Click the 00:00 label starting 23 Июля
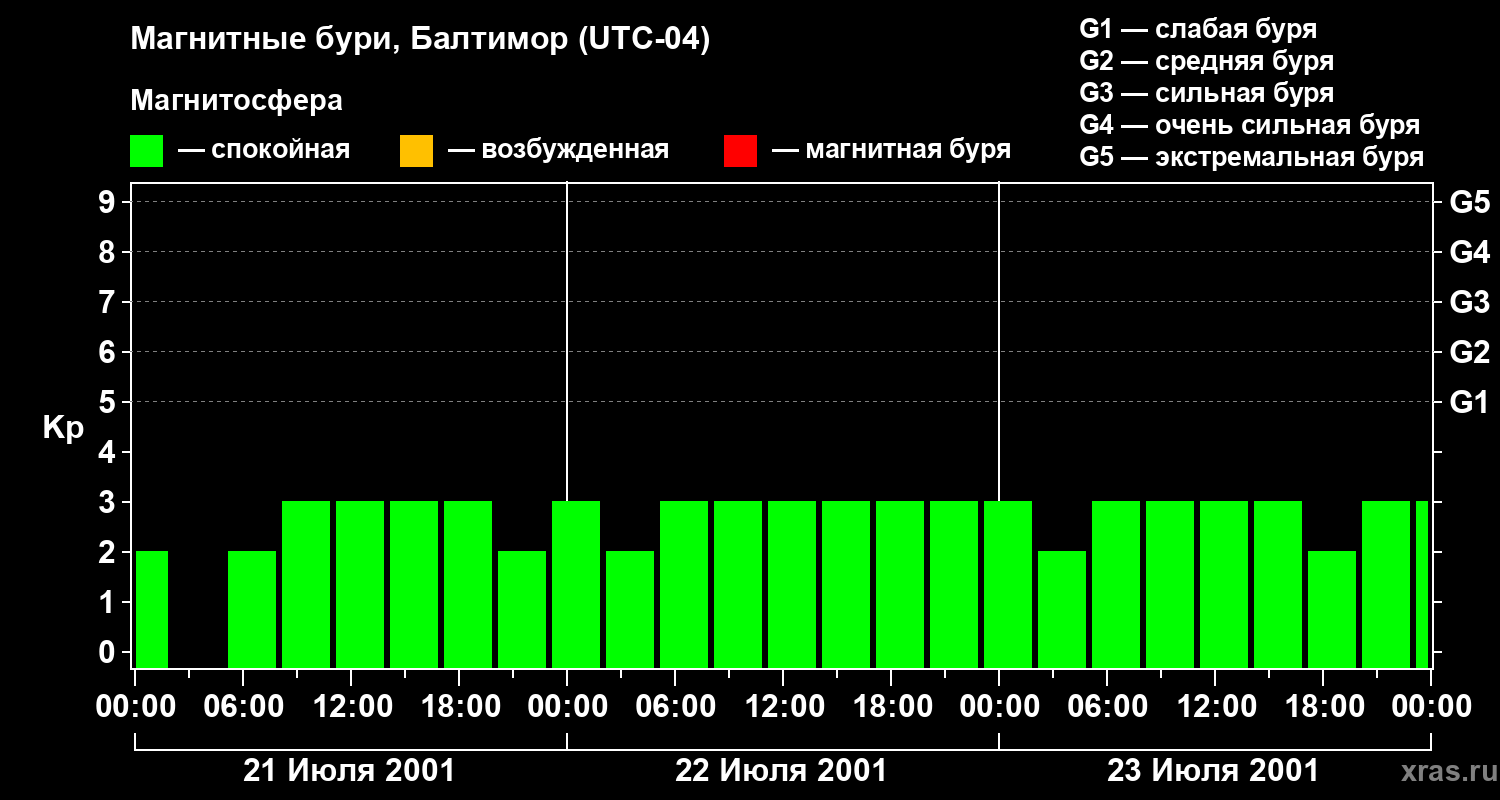 pos(999,707)
